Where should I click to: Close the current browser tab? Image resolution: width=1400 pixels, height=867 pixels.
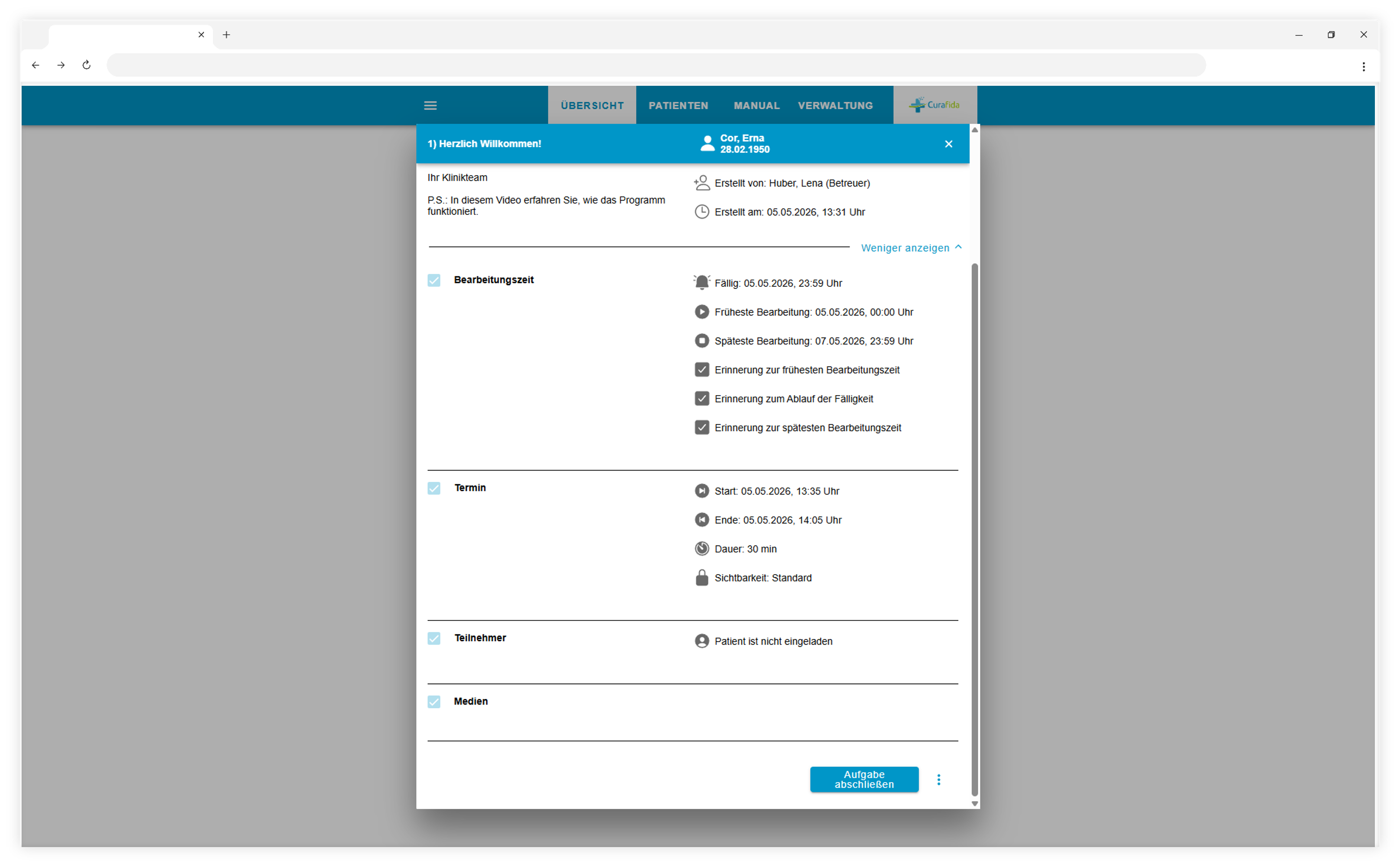[201, 34]
